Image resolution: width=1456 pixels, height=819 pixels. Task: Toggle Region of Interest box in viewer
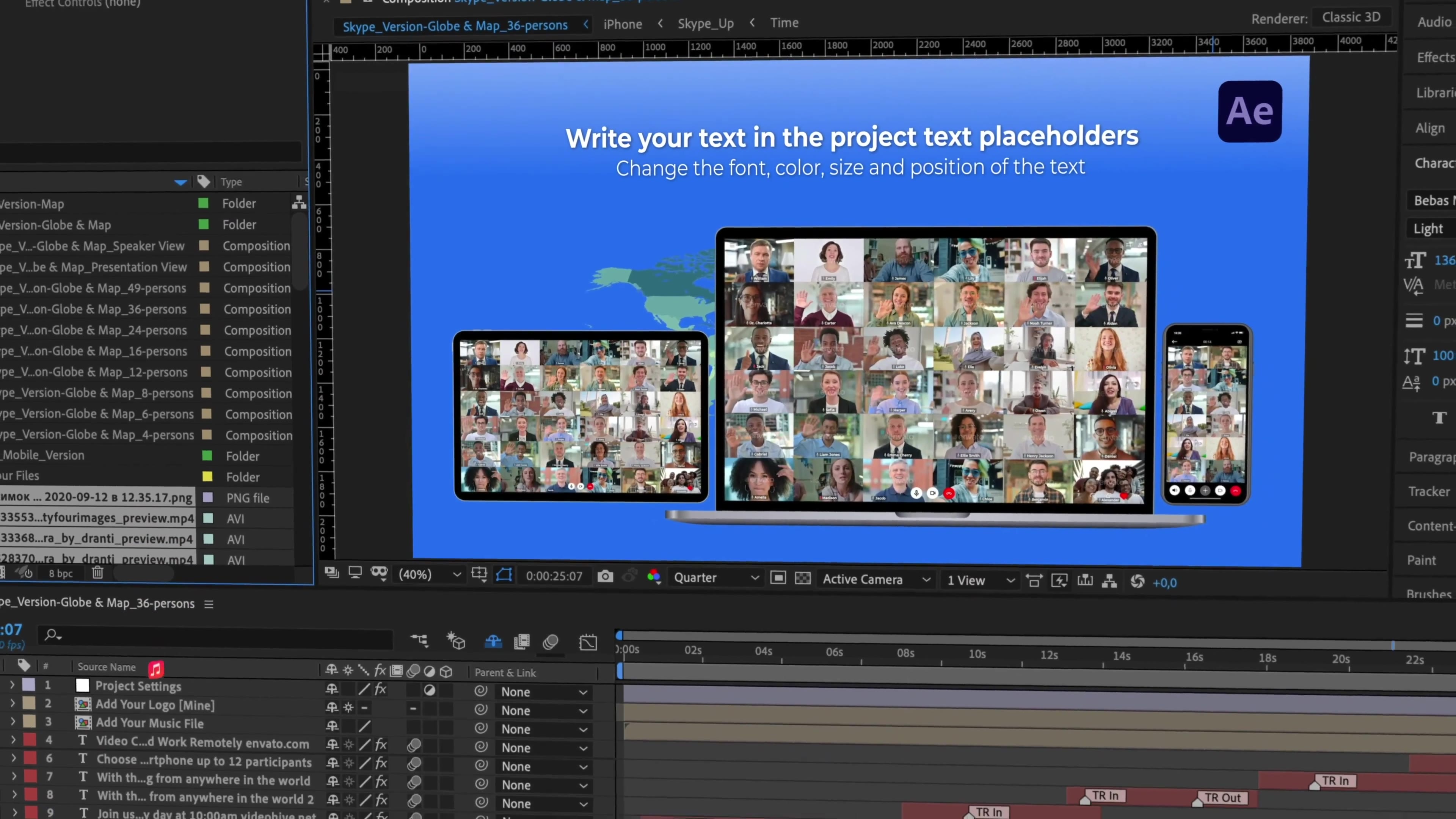click(x=778, y=577)
